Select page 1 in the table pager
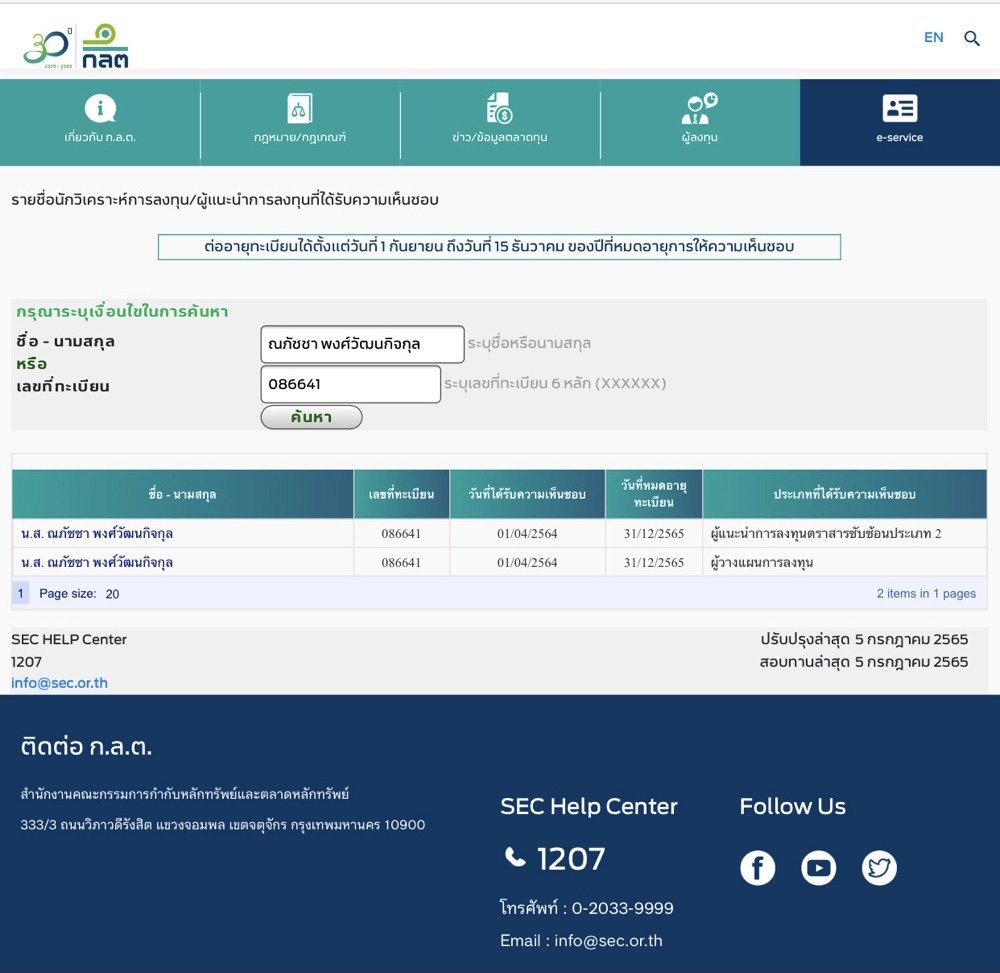This screenshot has height=973, width=1000. [20, 593]
